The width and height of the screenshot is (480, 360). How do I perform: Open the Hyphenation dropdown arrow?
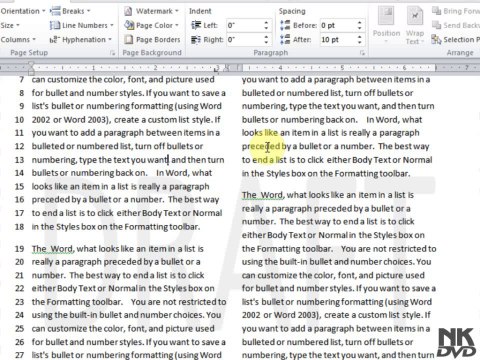(x=110, y=40)
